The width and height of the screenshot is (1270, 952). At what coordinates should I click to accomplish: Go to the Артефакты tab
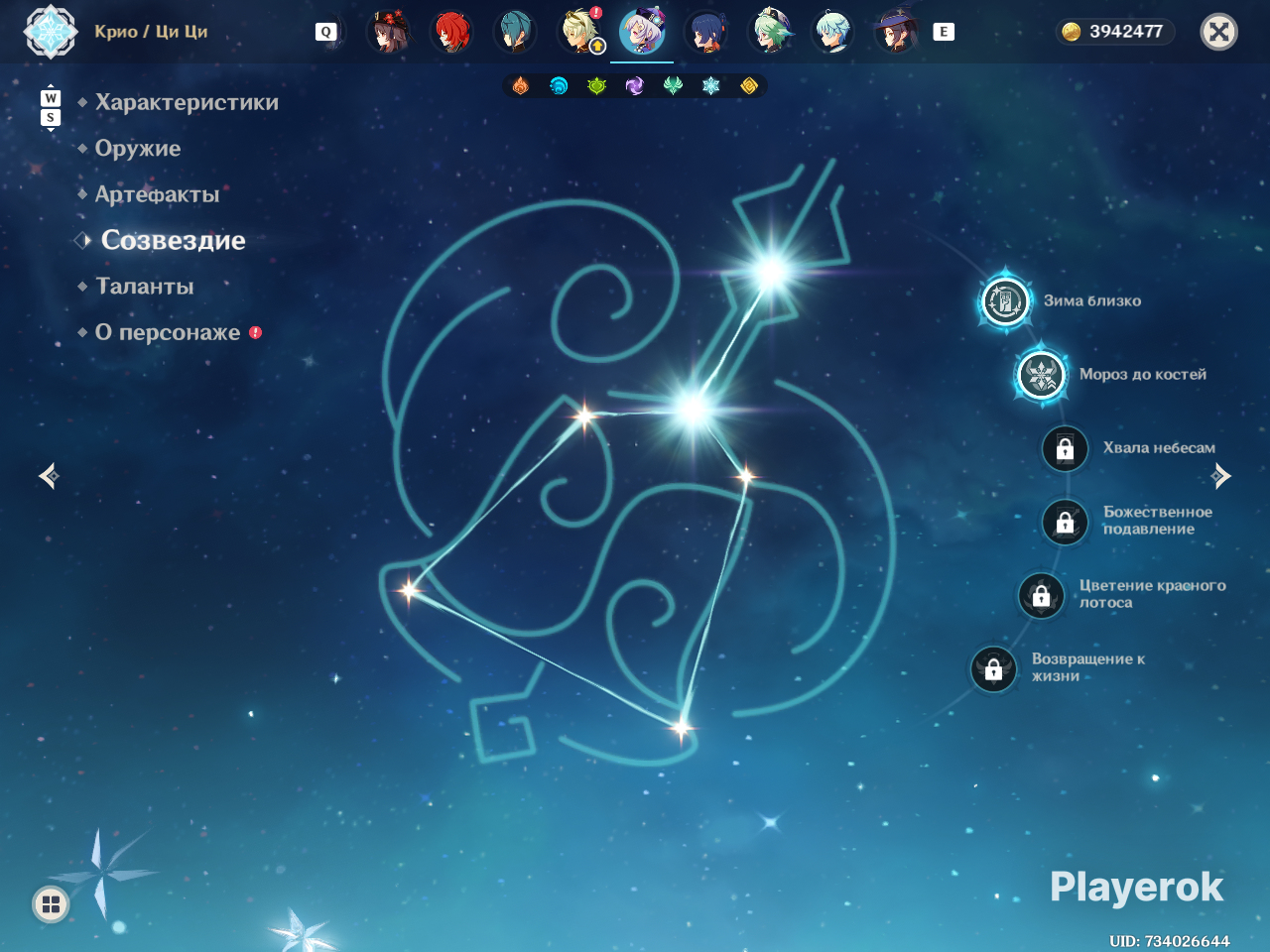tap(157, 194)
